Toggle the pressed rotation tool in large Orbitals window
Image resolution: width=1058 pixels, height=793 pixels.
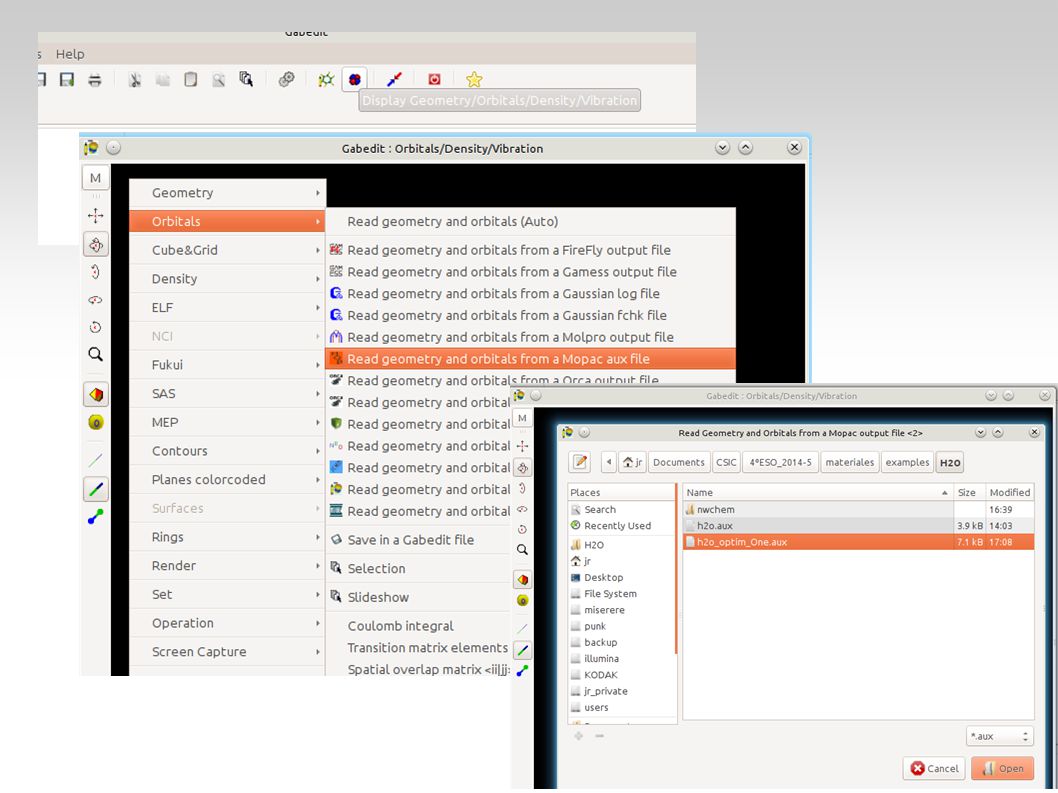(x=95, y=244)
